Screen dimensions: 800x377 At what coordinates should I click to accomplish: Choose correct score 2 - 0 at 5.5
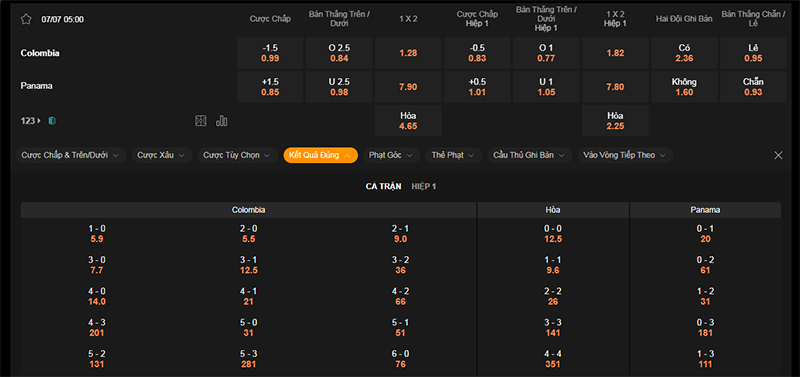[x=248, y=234]
